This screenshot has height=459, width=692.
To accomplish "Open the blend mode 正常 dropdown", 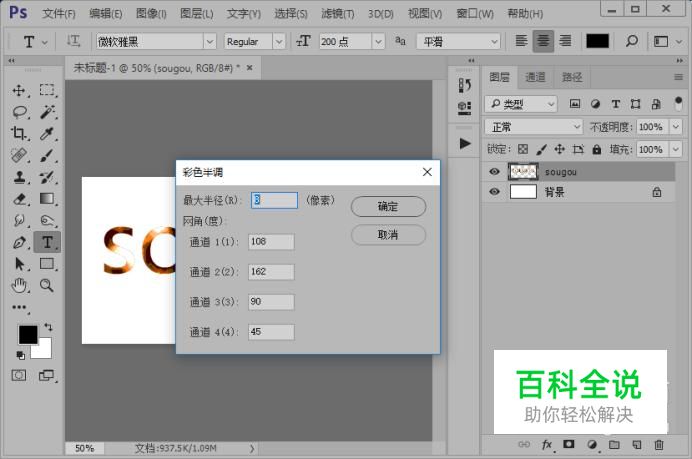I will (x=534, y=127).
